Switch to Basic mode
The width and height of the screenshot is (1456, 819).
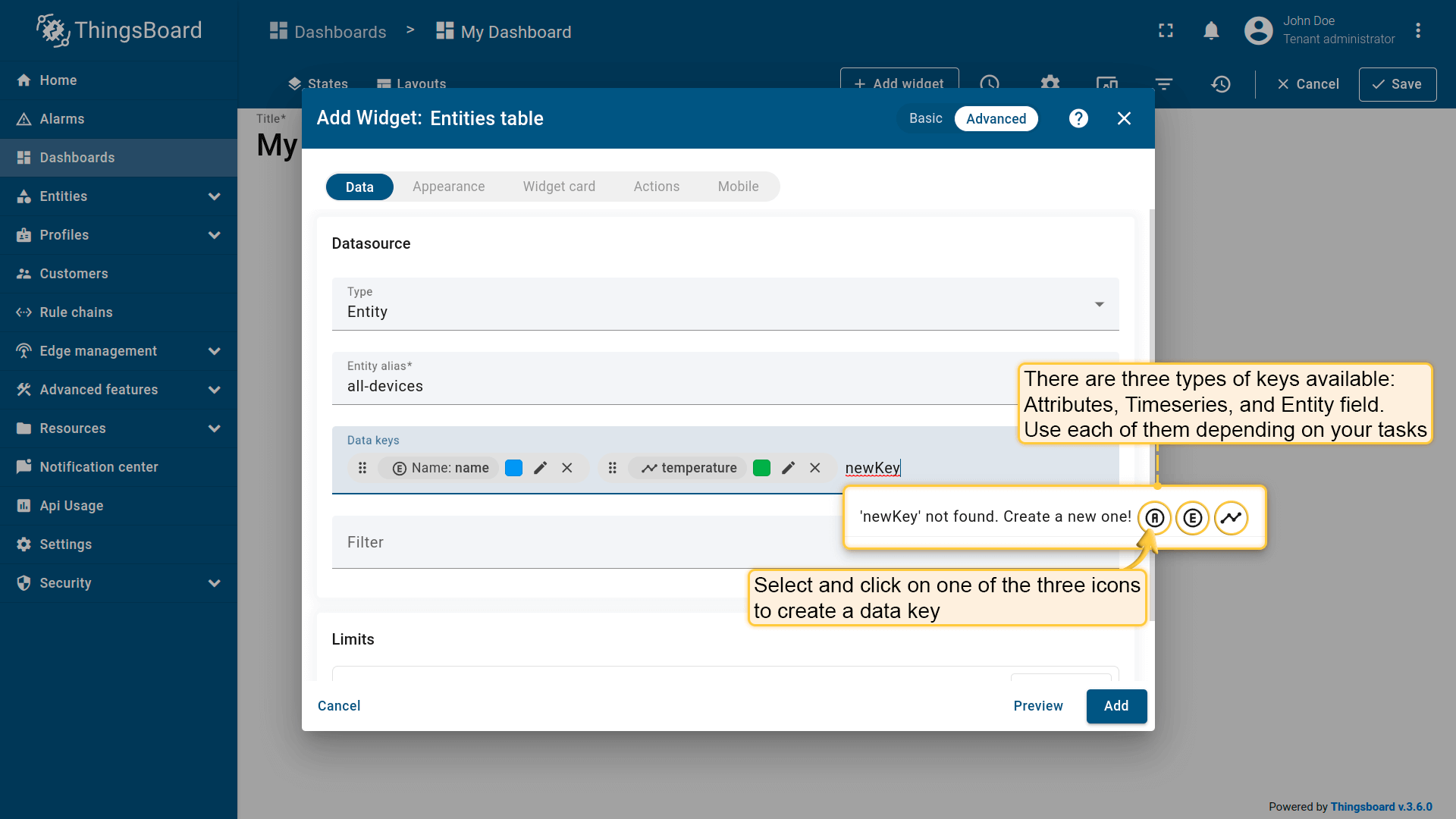tap(925, 118)
